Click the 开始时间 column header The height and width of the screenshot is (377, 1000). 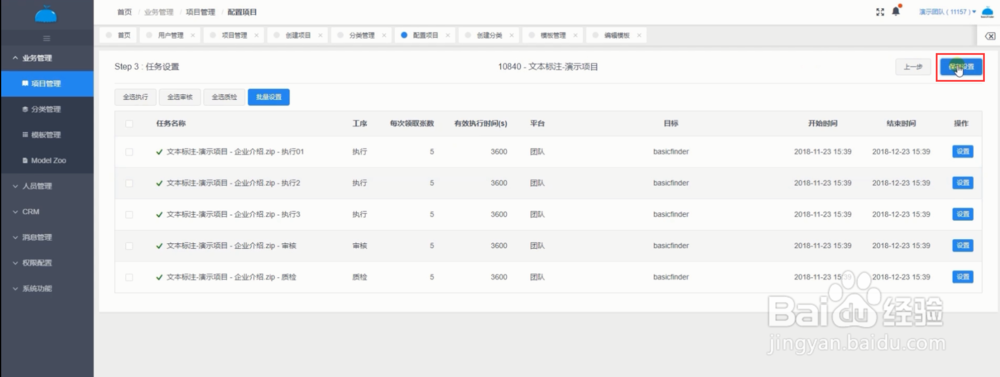point(823,124)
